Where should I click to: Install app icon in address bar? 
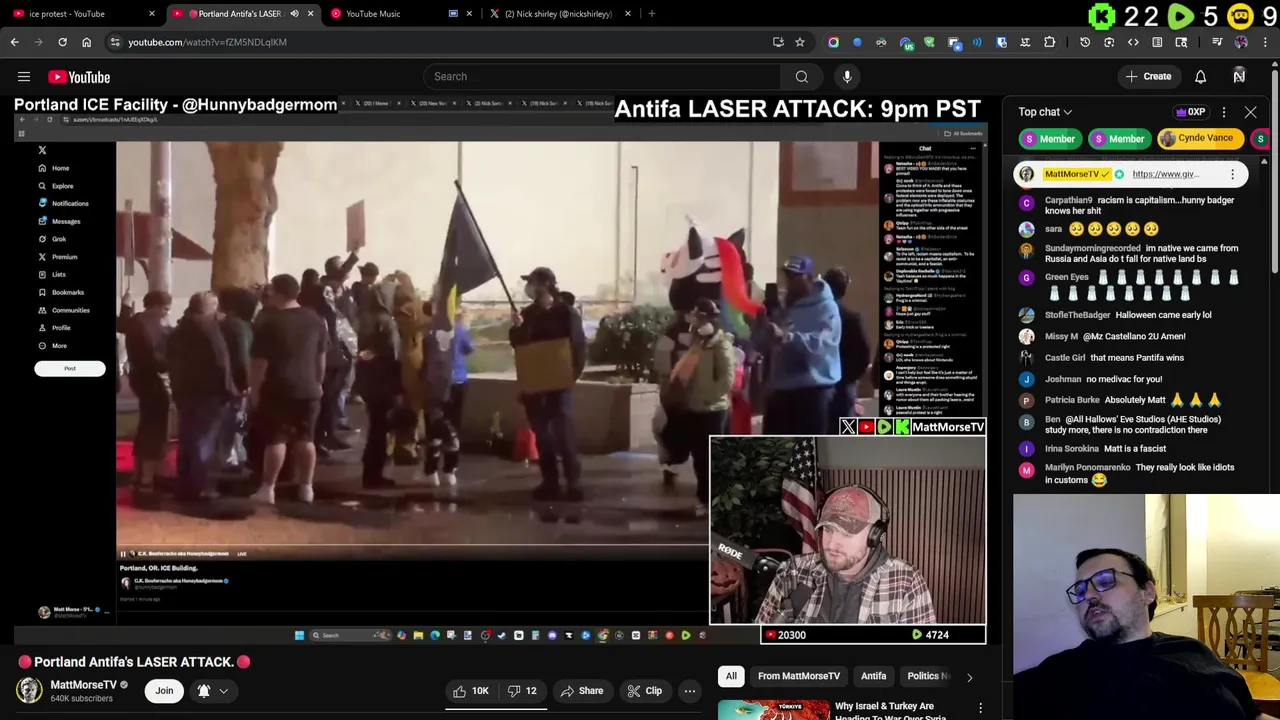(778, 42)
